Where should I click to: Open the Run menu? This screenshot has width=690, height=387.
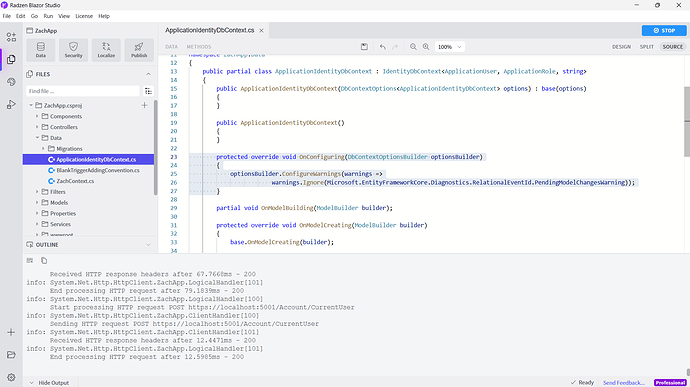click(48, 16)
